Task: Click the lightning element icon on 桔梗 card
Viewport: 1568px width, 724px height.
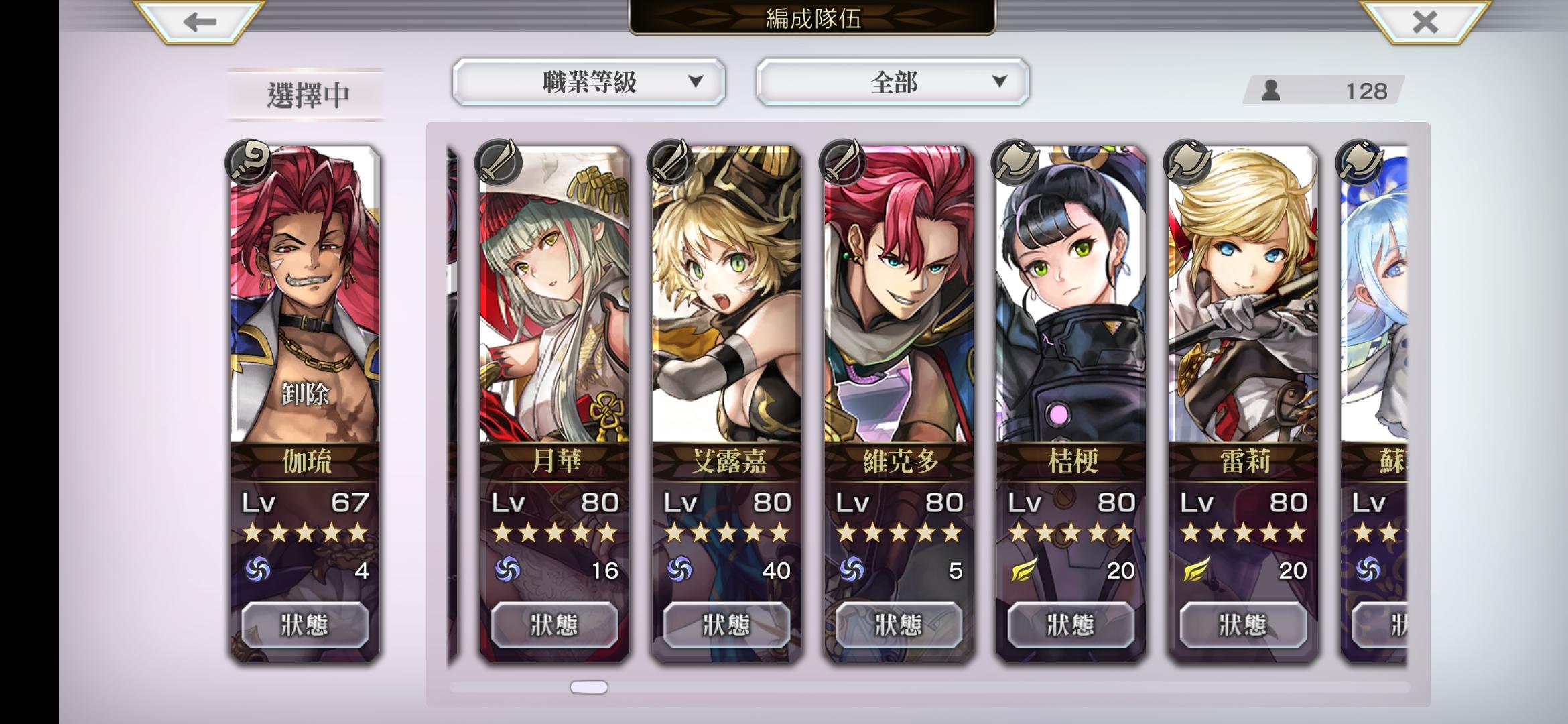Action: 1023,570
